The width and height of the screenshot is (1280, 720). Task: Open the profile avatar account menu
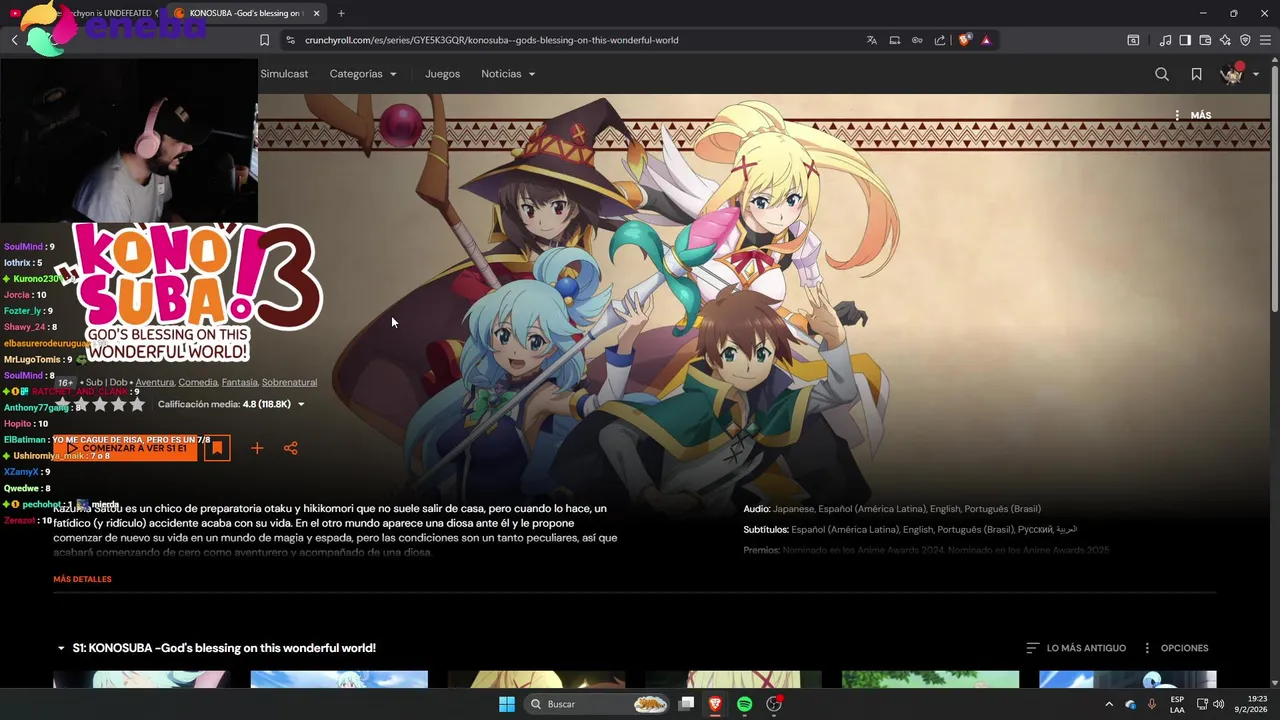[1239, 74]
